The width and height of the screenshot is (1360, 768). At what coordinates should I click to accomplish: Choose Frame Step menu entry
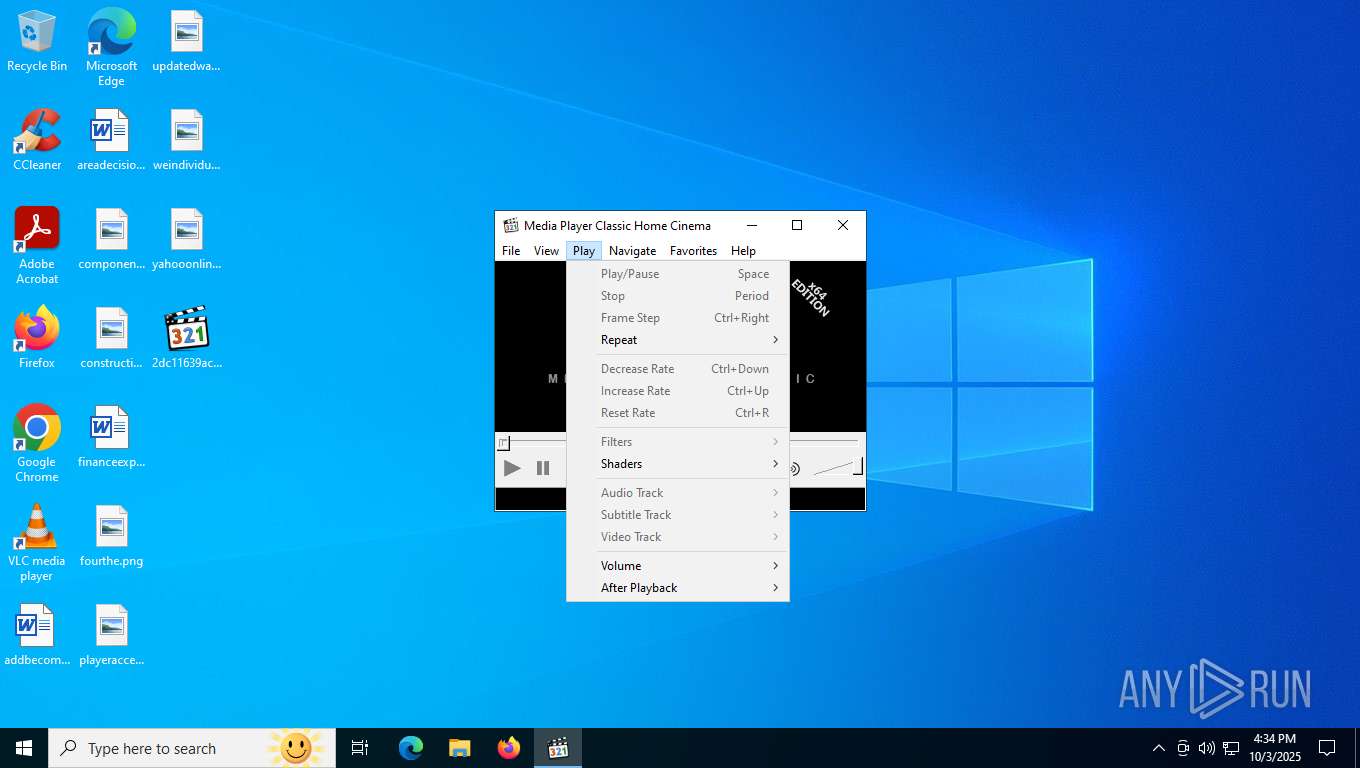click(x=678, y=318)
